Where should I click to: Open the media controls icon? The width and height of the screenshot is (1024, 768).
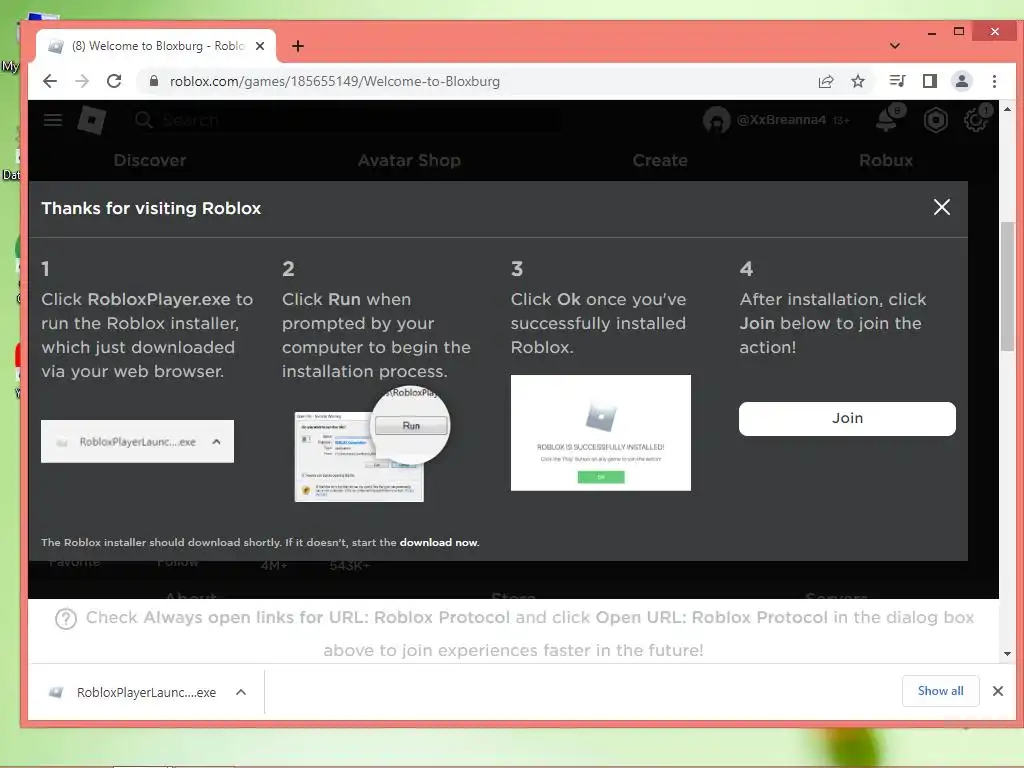point(897,81)
